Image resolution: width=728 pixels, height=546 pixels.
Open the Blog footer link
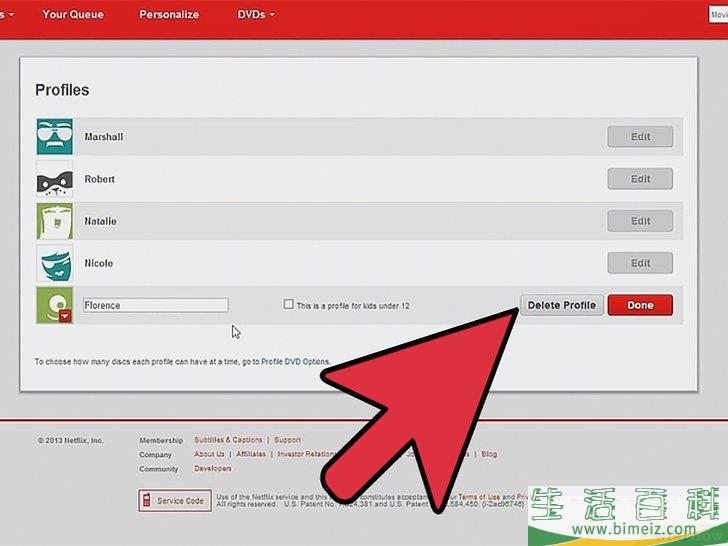(489, 454)
